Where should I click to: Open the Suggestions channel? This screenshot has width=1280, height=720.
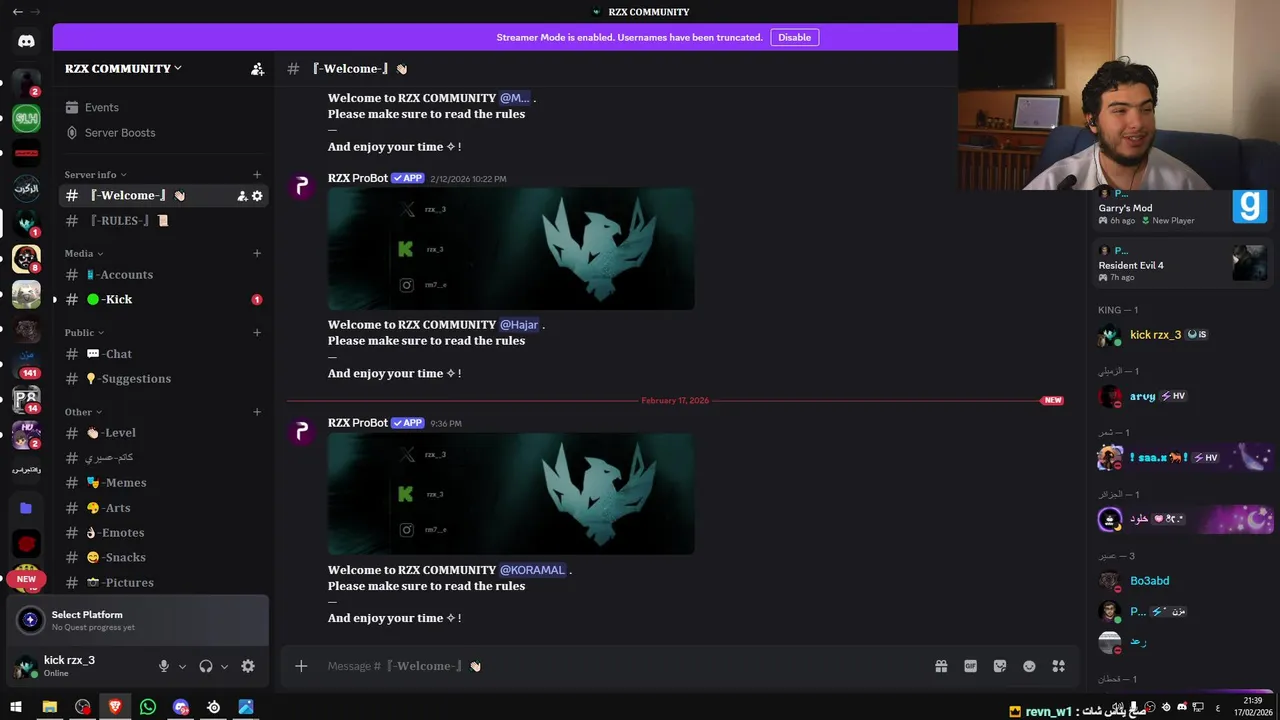pos(164,379)
